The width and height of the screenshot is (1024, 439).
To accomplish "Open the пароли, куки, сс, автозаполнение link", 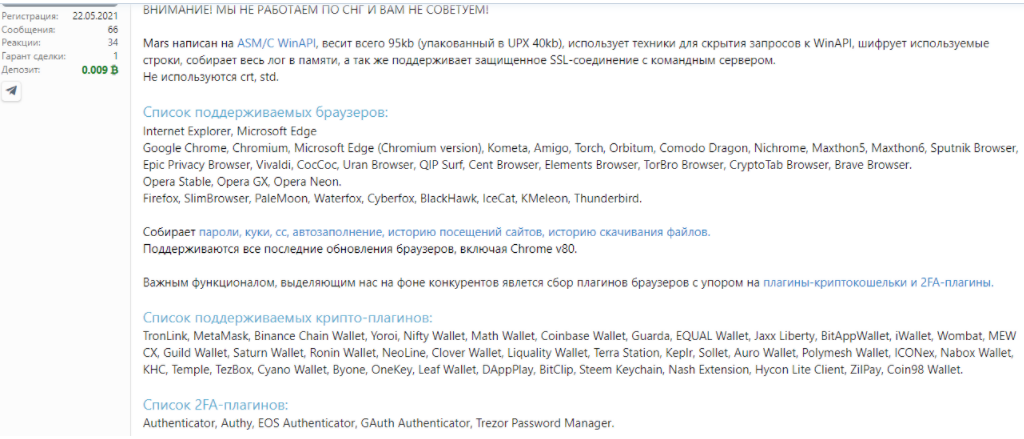I will pos(292,232).
